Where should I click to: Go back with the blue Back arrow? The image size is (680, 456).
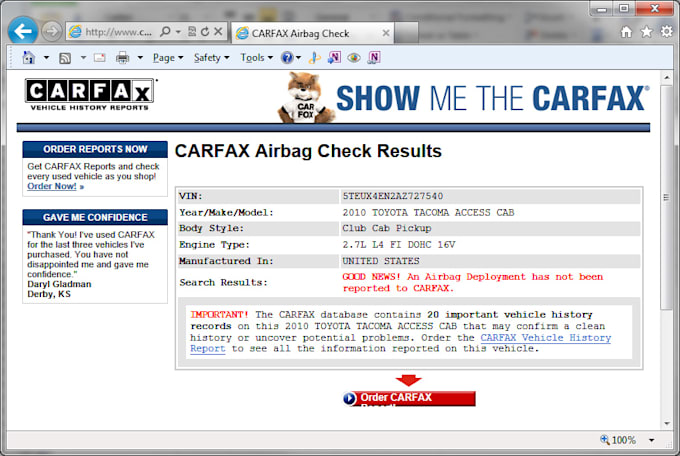[23, 31]
